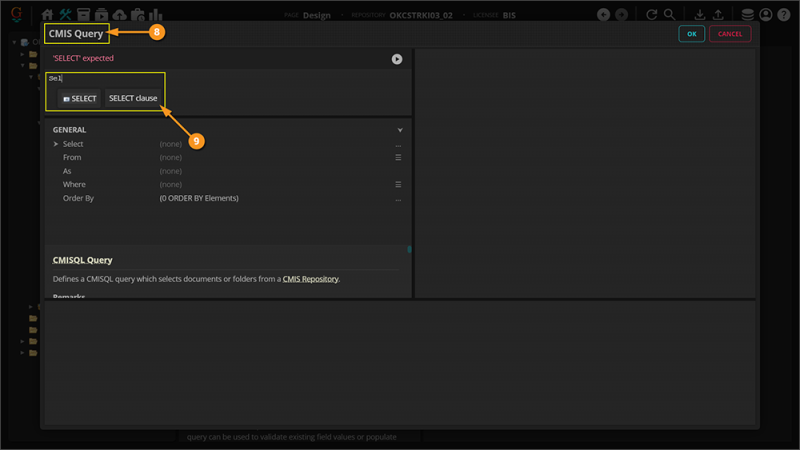This screenshot has width=800, height=450.
Task: Click the BIS licensee label
Action: (509, 15)
